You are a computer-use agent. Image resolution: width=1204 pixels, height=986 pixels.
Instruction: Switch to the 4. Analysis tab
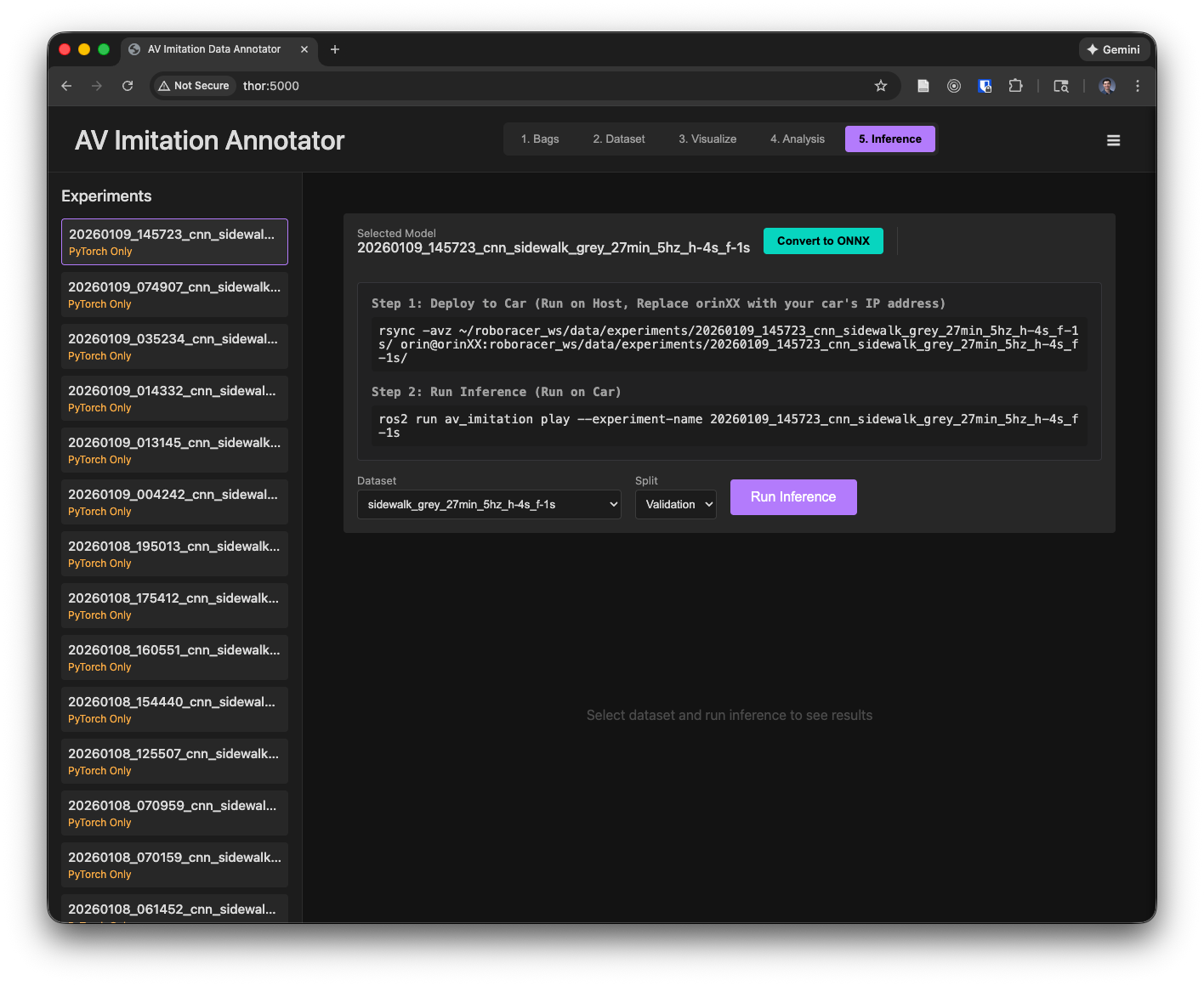click(x=797, y=139)
